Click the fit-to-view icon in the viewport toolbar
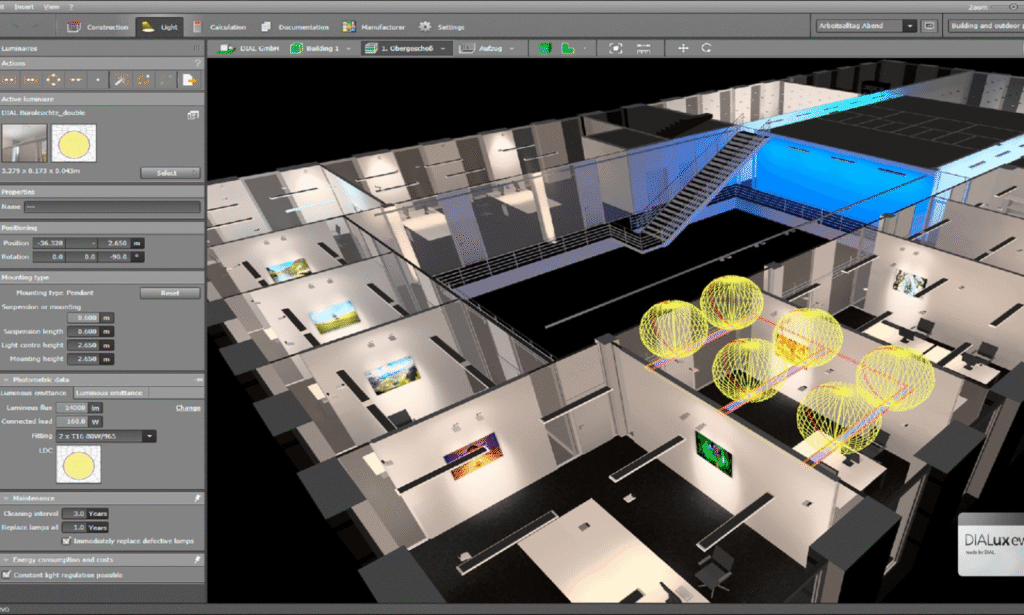 pyautogui.click(x=615, y=48)
